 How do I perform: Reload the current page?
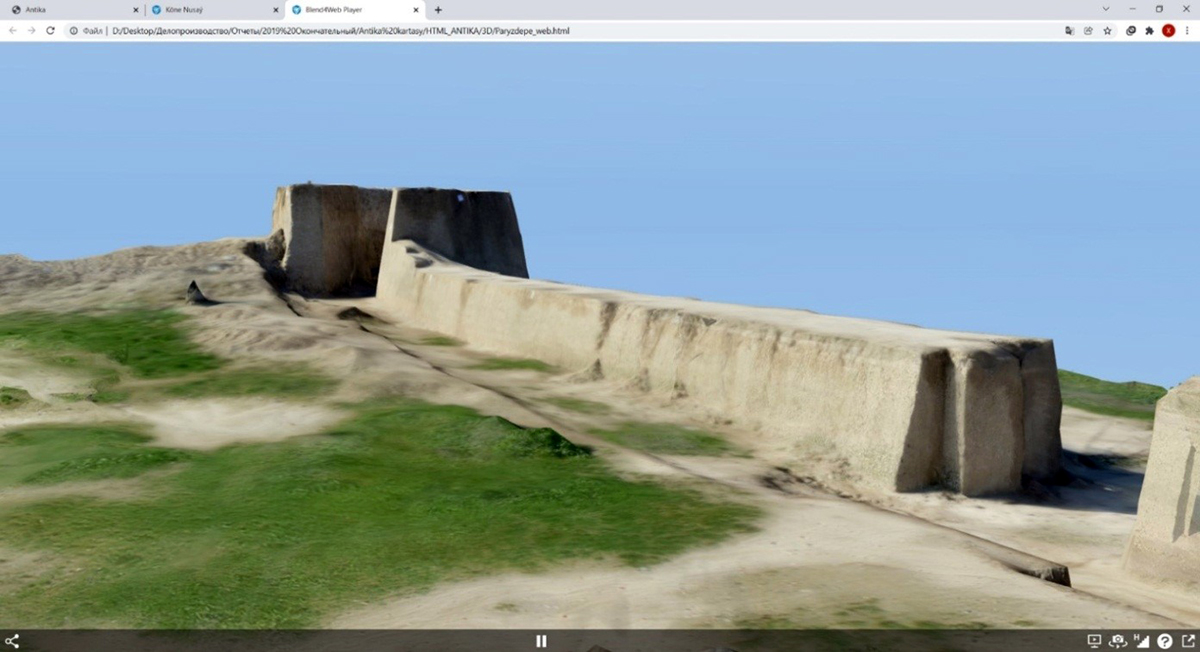50,31
